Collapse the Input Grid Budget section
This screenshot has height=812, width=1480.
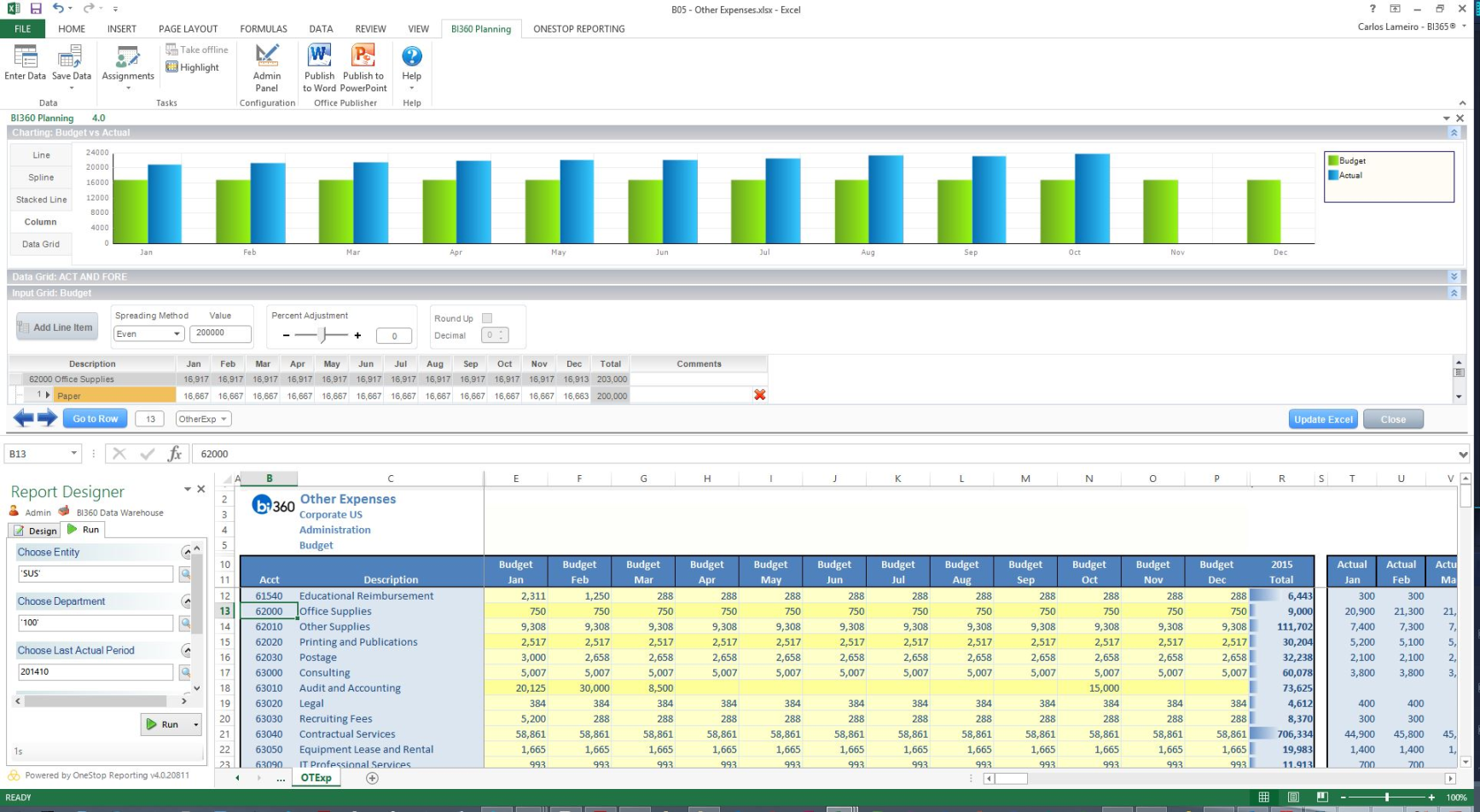1454,293
